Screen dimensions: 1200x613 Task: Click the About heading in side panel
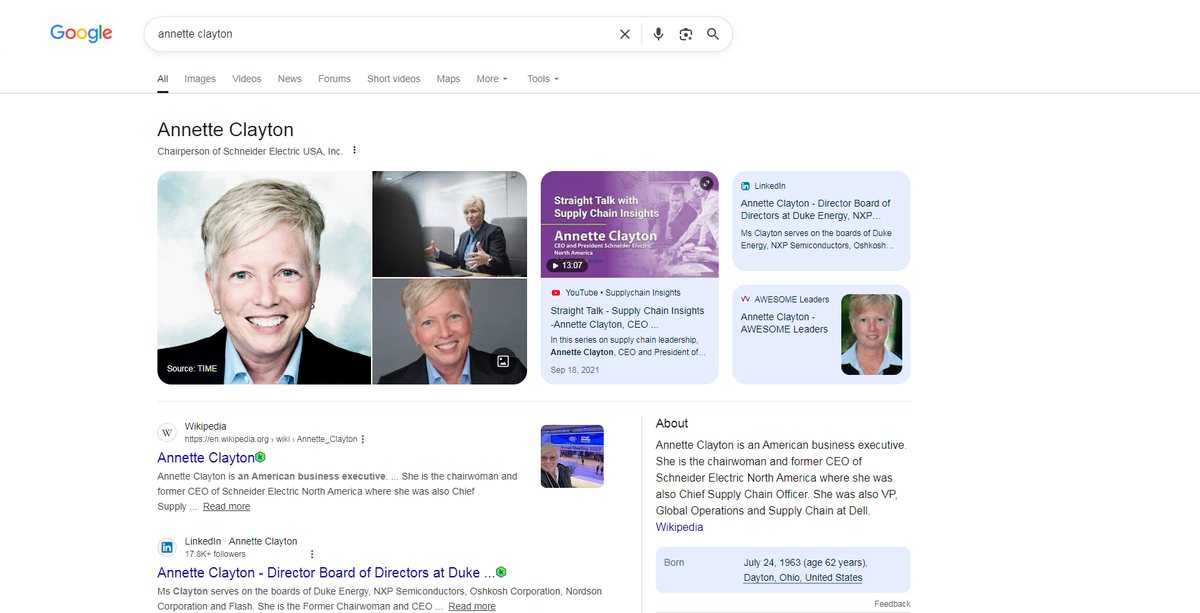pos(672,423)
